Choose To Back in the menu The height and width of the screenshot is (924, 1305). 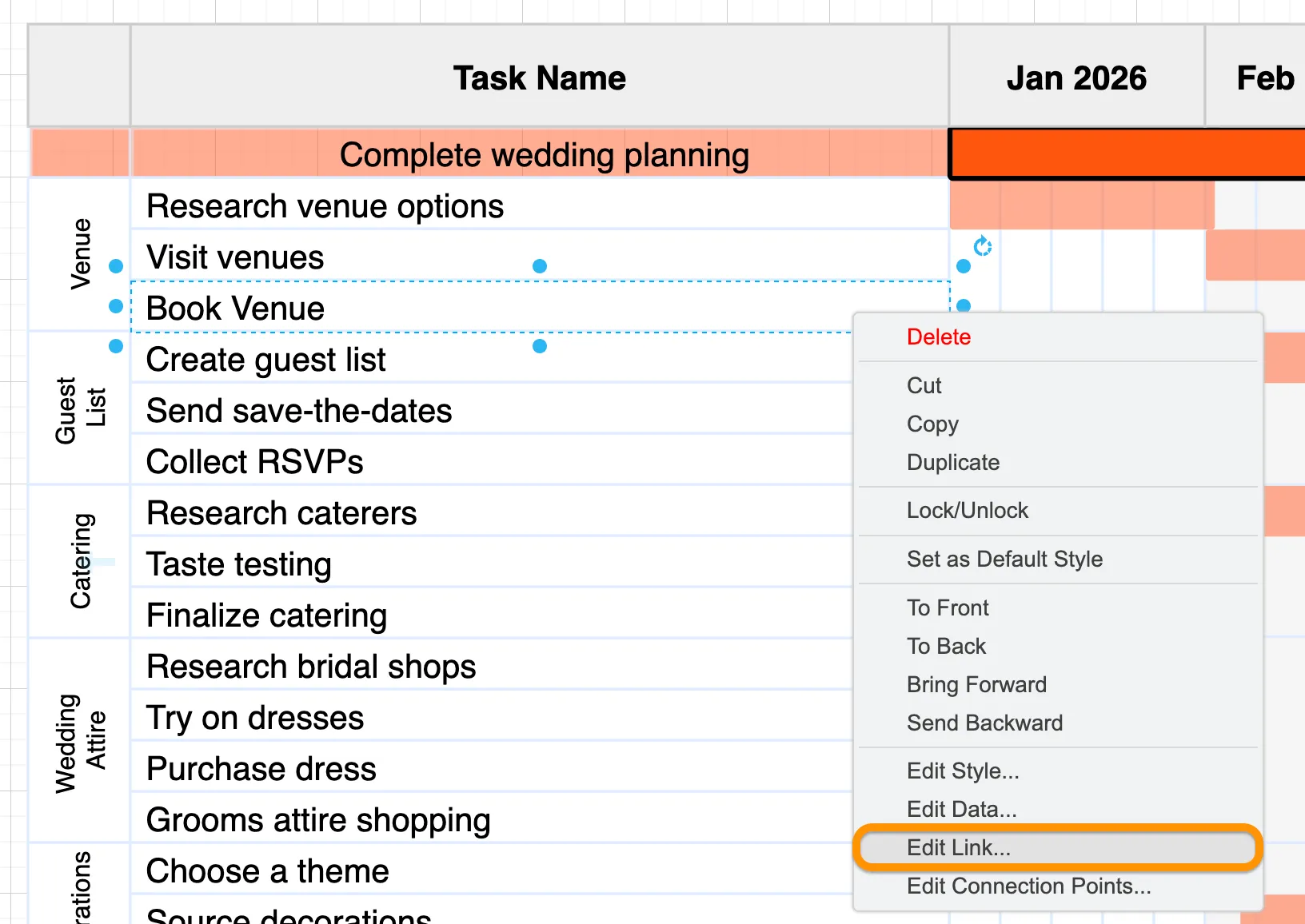(x=946, y=647)
